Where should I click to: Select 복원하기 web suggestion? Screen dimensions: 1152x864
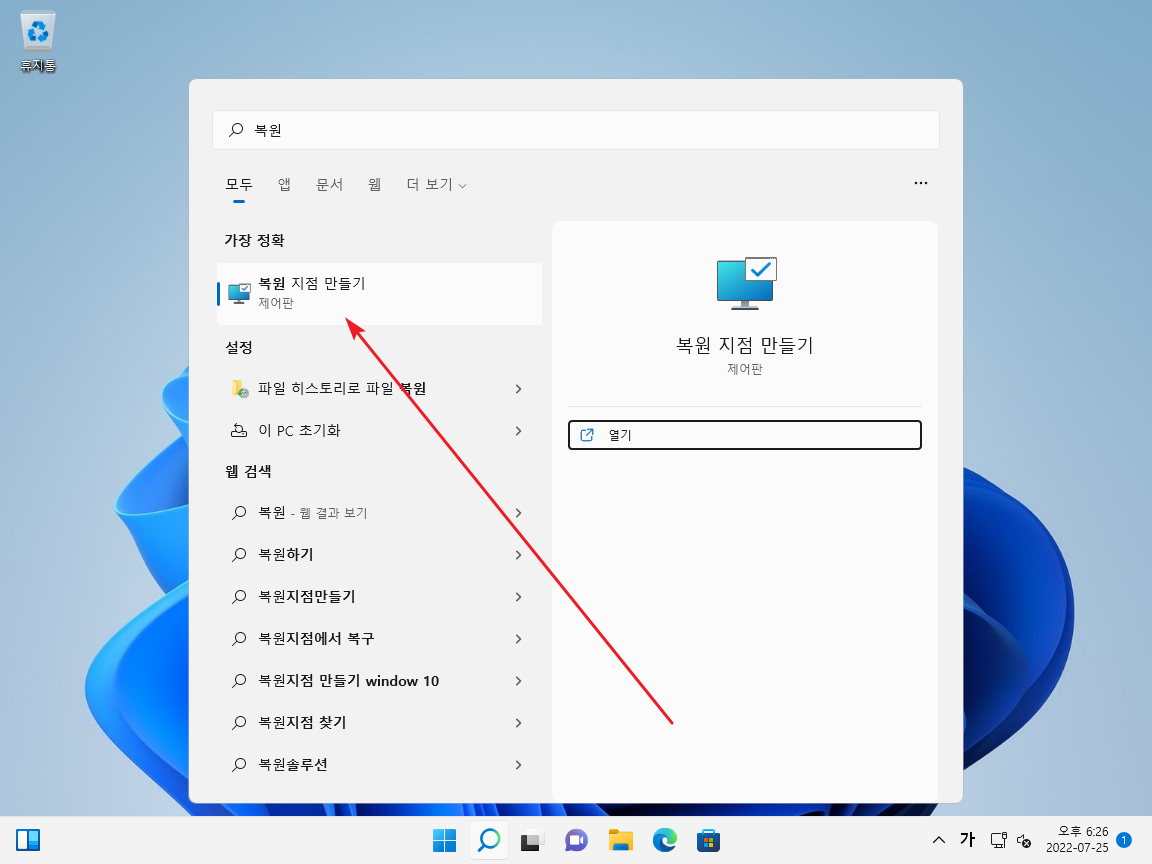[379, 555]
